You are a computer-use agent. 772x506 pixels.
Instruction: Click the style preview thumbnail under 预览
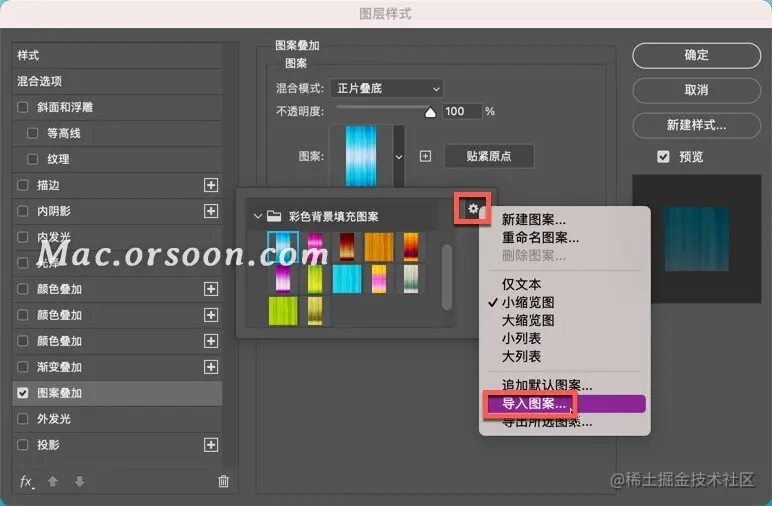point(697,239)
